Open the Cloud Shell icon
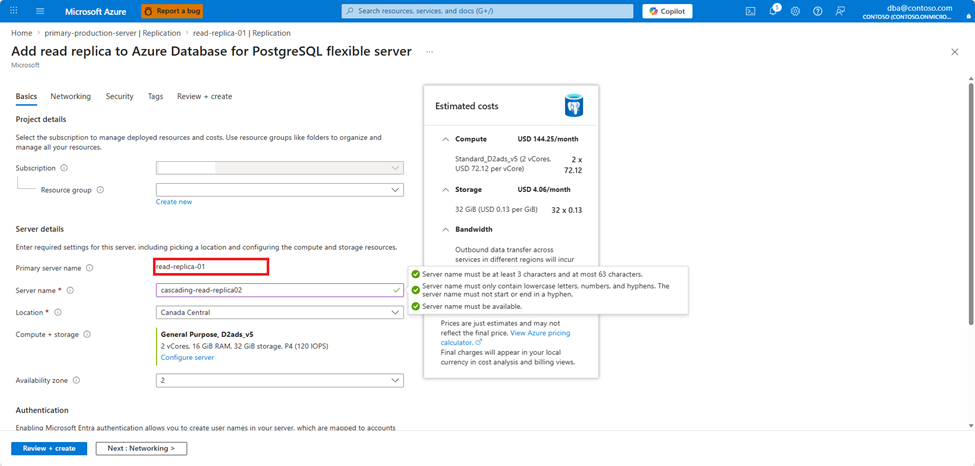The image size is (975, 466). click(x=751, y=11)
